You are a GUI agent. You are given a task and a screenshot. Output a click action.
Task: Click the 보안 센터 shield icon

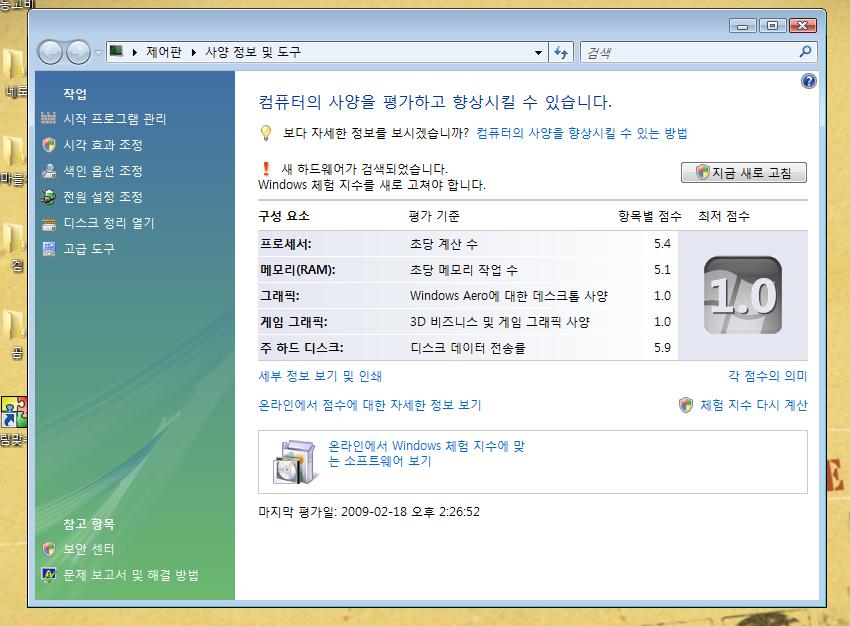[x=49, y=549]
